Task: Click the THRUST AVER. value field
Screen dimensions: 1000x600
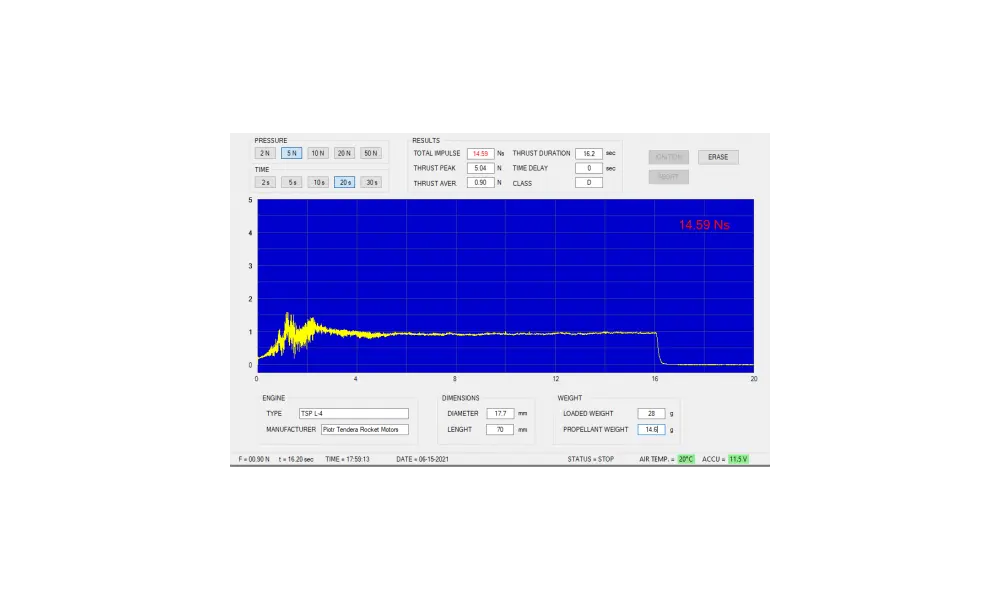Action: tap(480, 182)
